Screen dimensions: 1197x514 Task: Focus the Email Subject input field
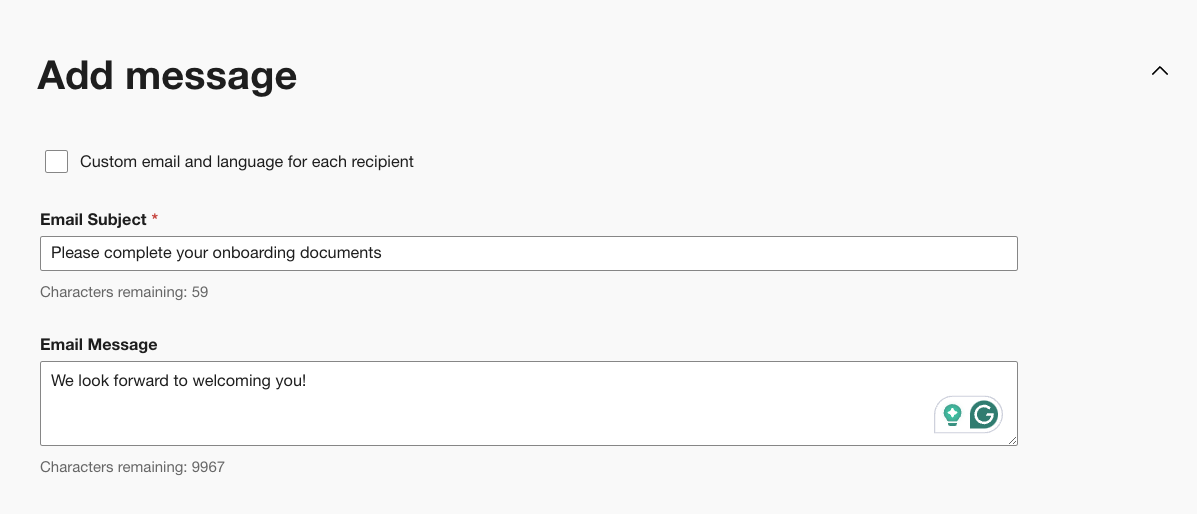click(x=700, y=253)
